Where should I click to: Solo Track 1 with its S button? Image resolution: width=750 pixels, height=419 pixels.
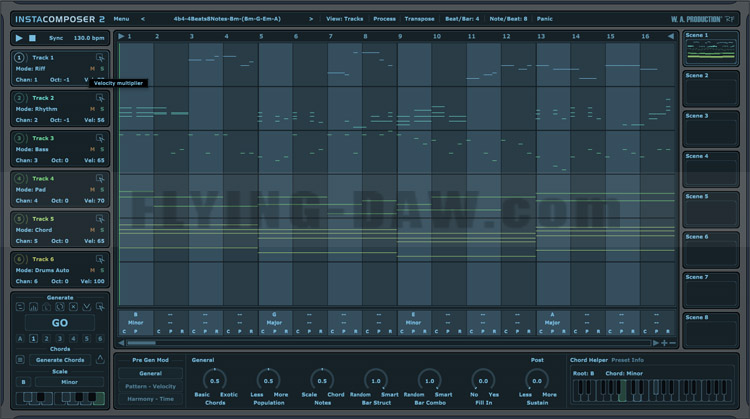pyautogui.click(x=102, y=69)
